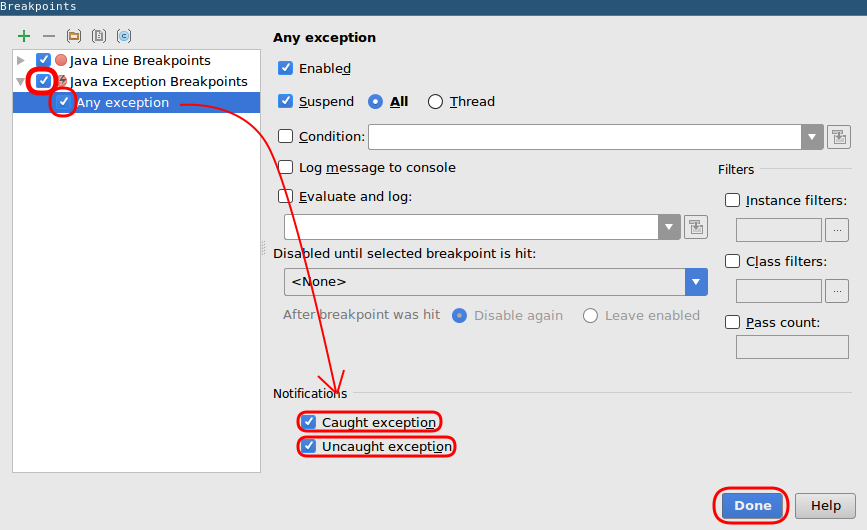Uncheck the Uncaught exception checkbox
Screen dimensions: 867x530
click(309, 446)
